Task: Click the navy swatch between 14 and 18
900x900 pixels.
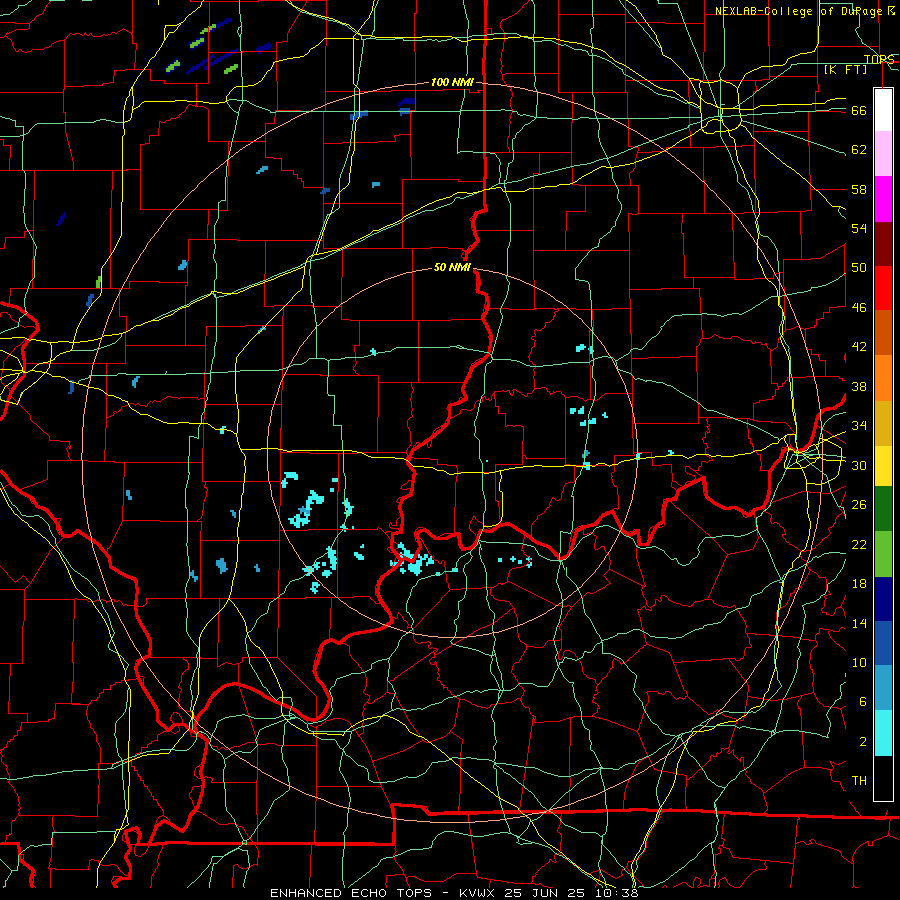Action: (x=883, y=599)
